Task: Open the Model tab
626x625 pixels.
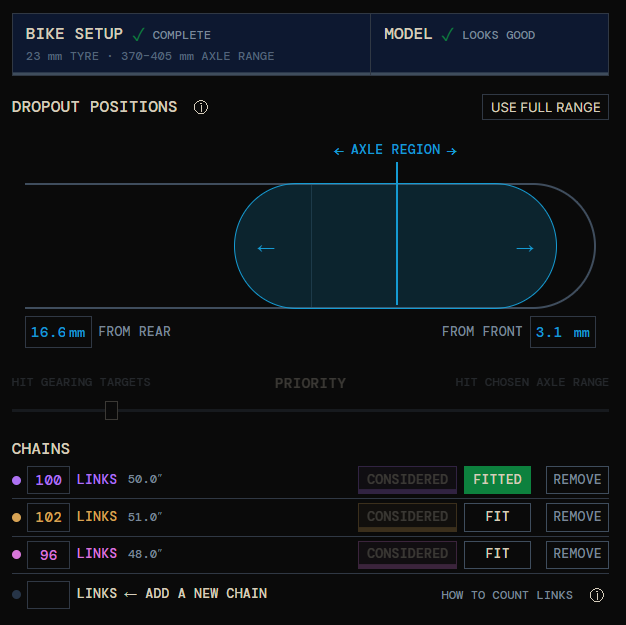Action: pos(489,44)
